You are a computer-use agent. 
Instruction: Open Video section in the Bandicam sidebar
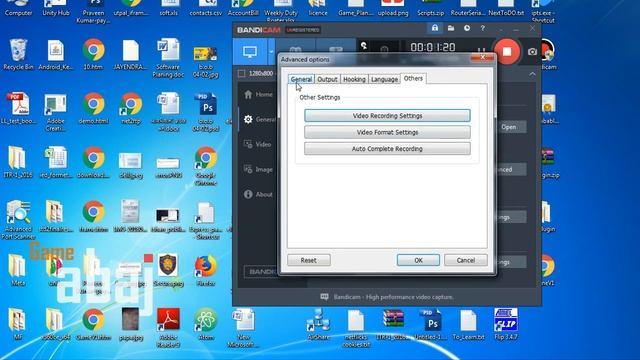258,144
